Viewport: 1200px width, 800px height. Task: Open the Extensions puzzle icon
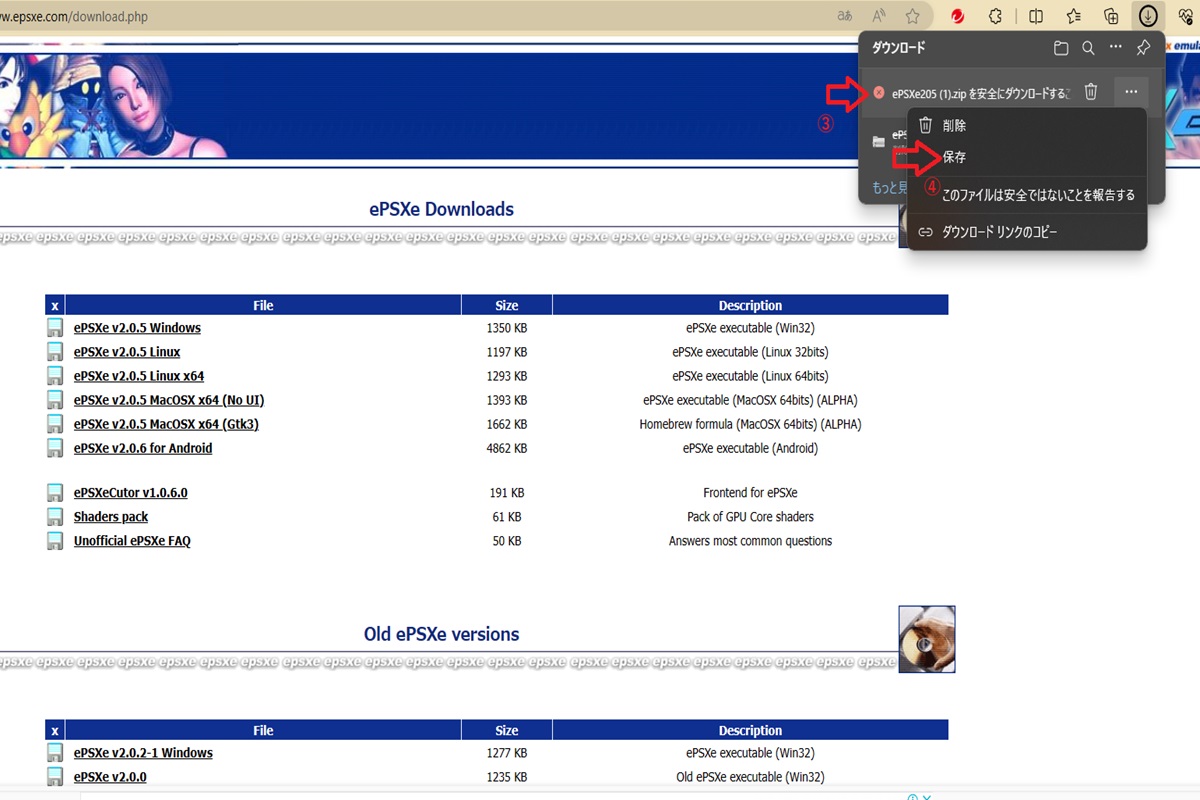click(x=995, y=16)
